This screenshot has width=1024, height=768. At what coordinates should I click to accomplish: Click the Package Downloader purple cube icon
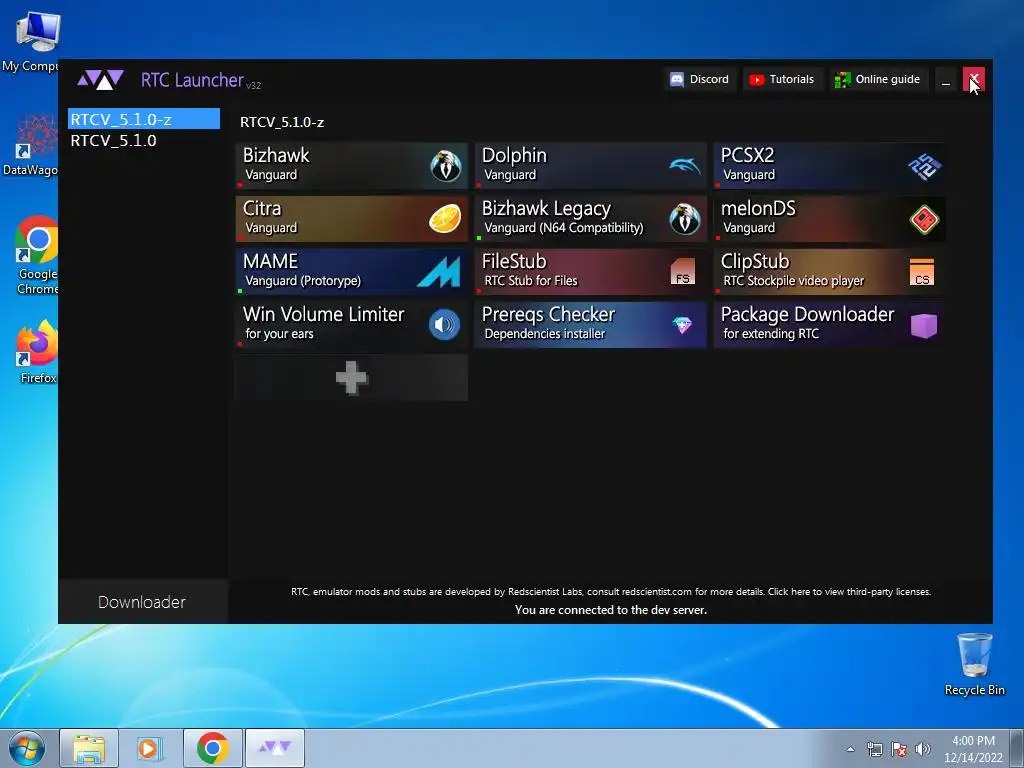[924, 325]
